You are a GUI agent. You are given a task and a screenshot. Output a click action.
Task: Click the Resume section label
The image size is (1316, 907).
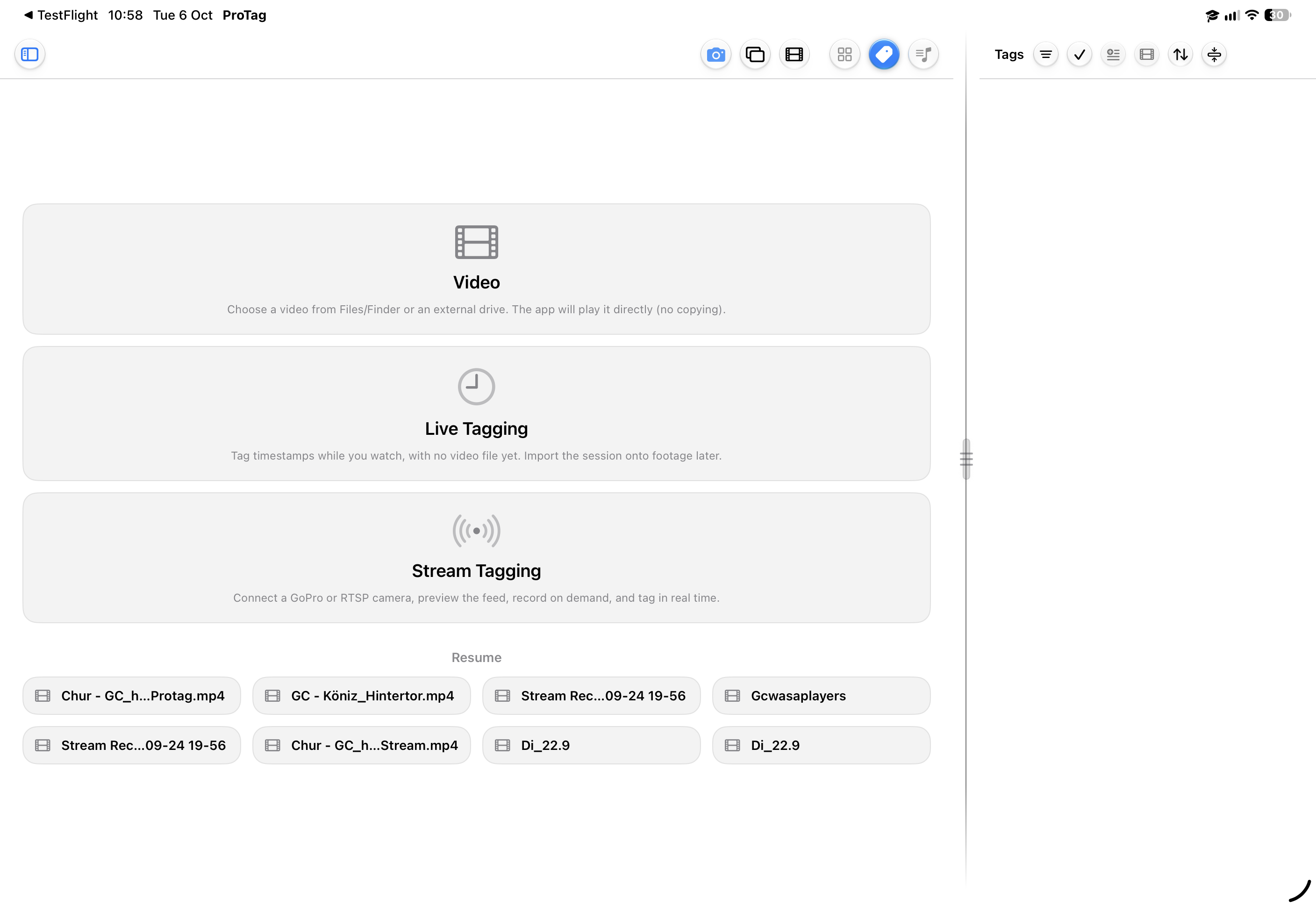point(476,657)
